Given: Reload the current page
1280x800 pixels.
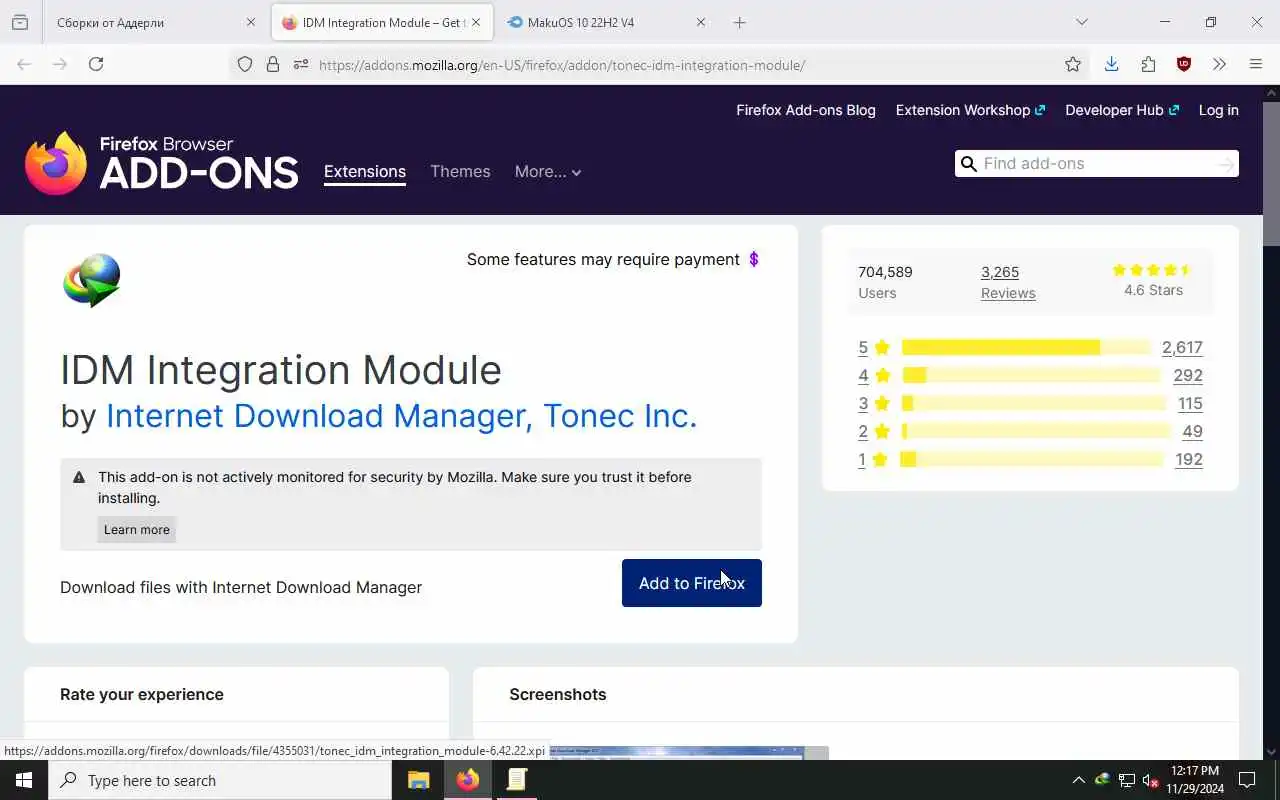Looking at the screenshot, I should (96, 64).
